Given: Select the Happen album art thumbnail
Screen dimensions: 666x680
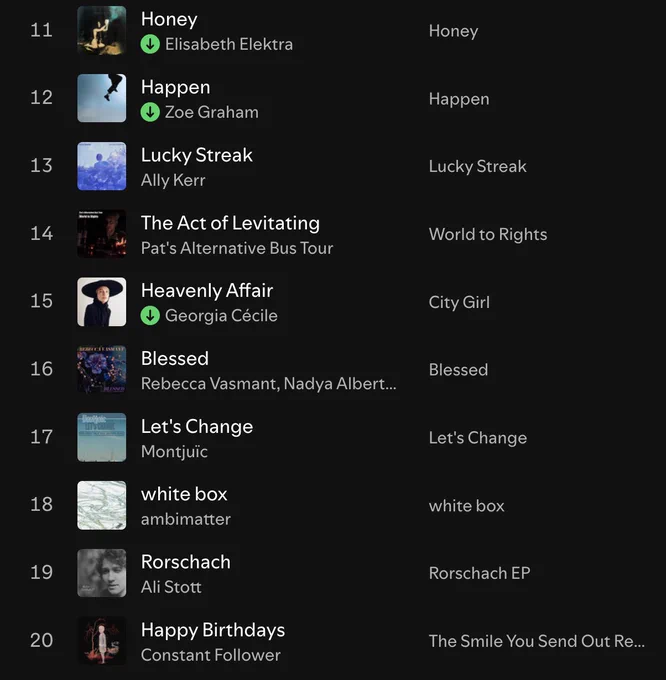Looking at the screenshot, I should click(102, 98).
